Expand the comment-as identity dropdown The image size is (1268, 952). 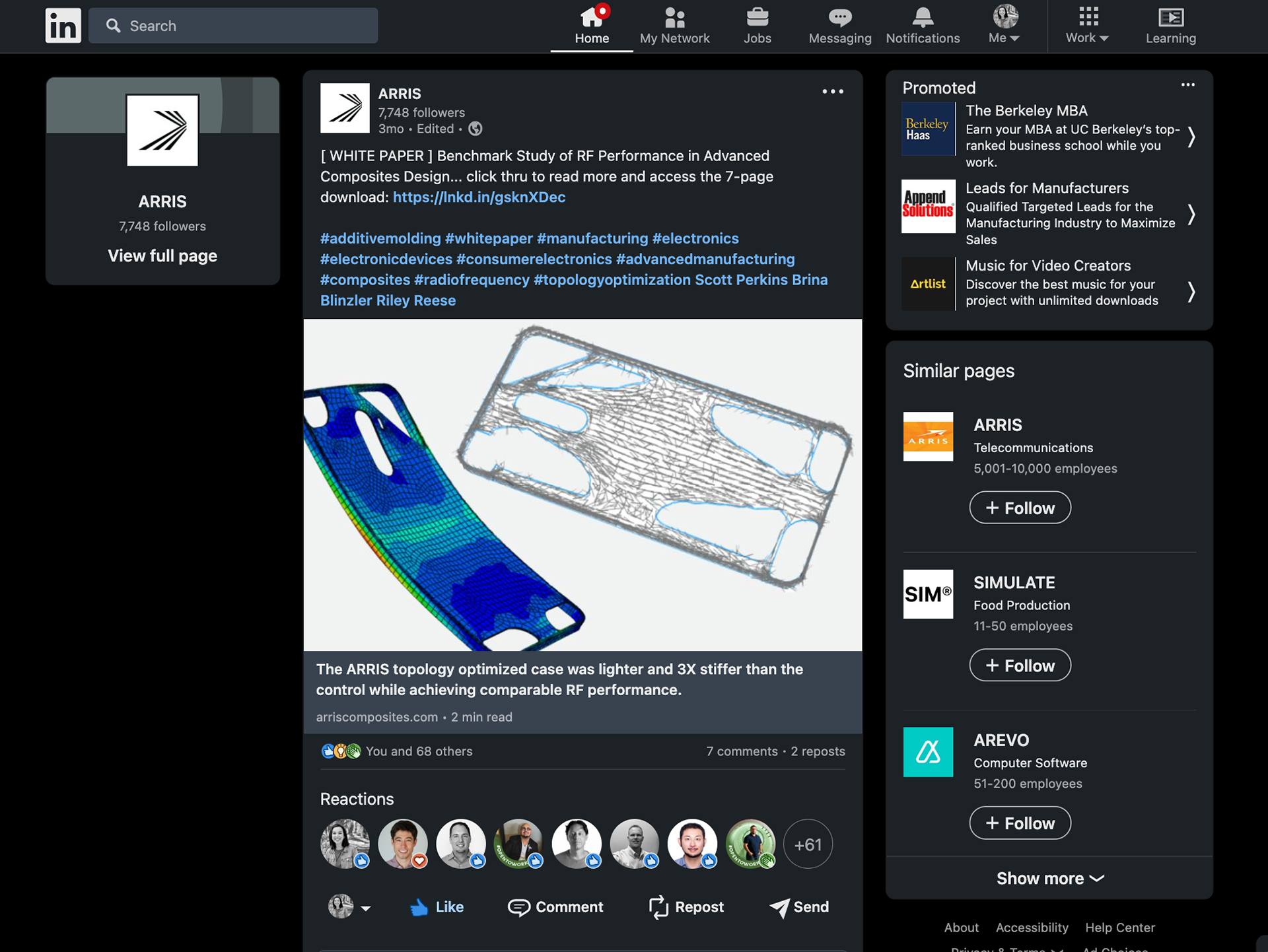pos(349,906)
